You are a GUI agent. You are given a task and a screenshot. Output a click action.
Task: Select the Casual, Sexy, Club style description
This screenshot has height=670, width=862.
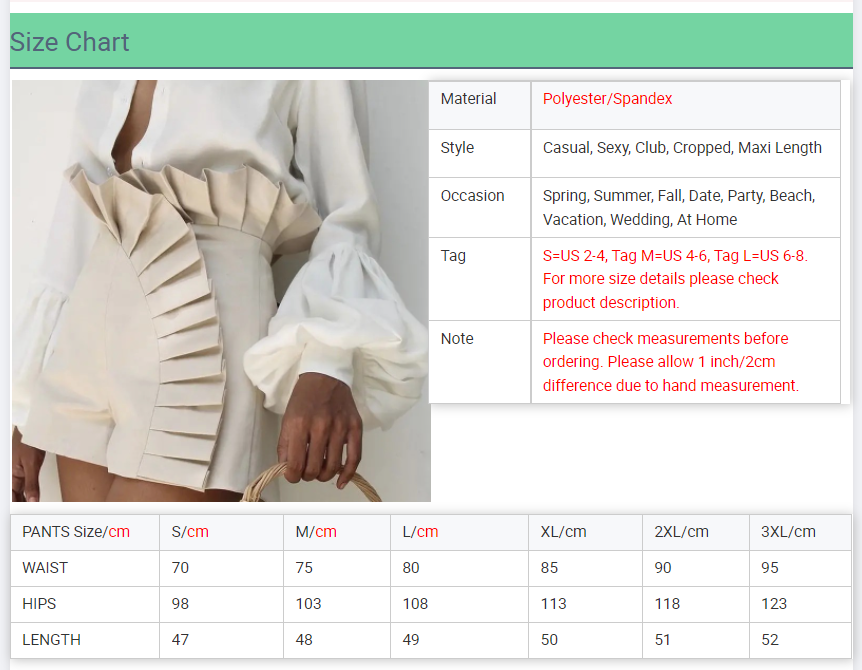(x=682, y=148)
